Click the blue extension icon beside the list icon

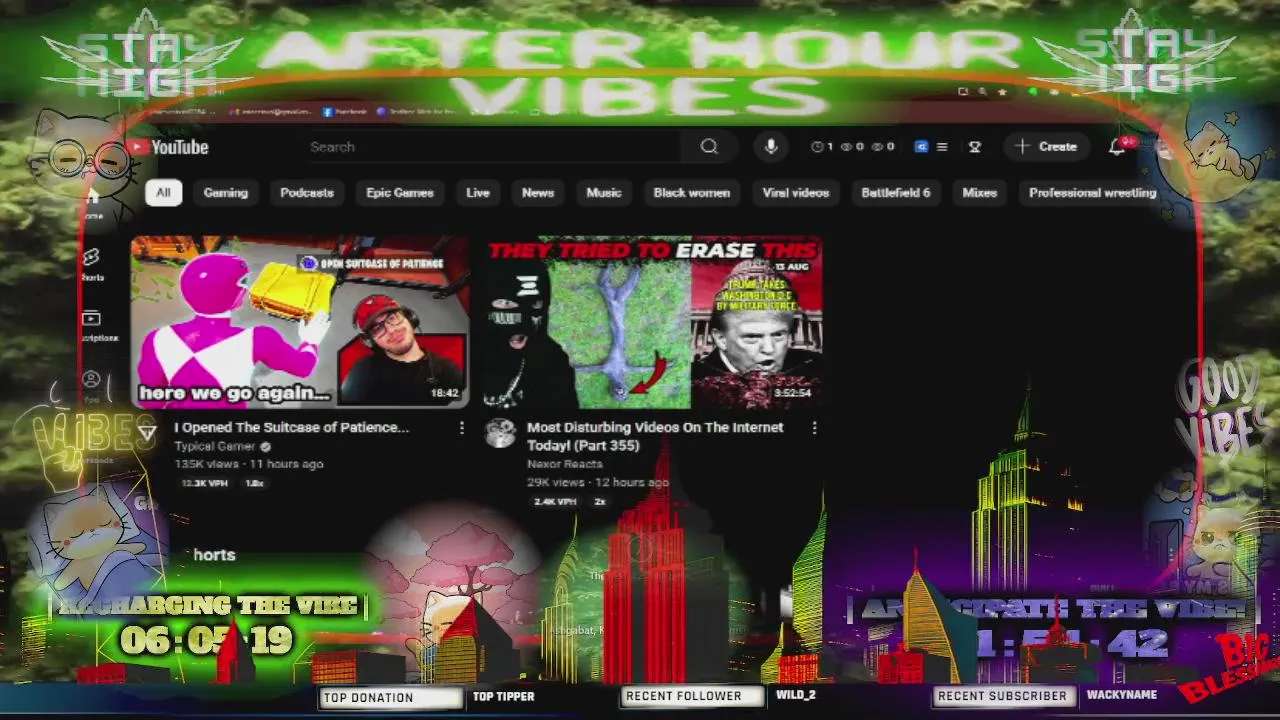point(921,147)
